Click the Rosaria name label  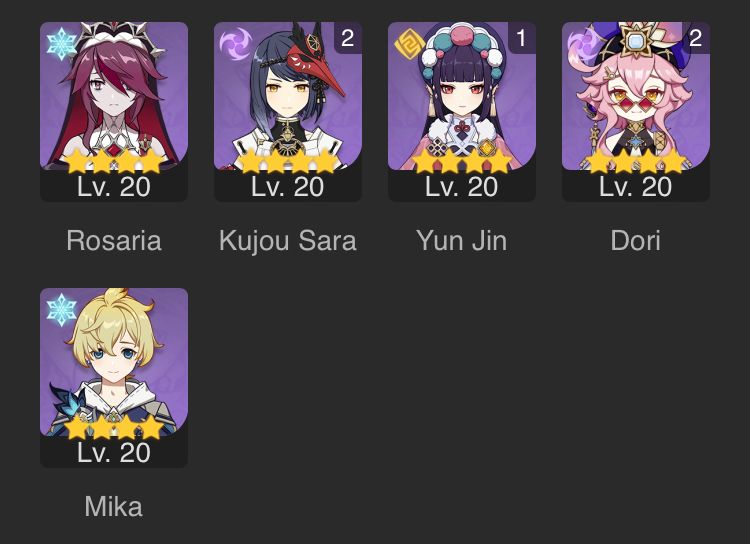(x=114, y=240)
